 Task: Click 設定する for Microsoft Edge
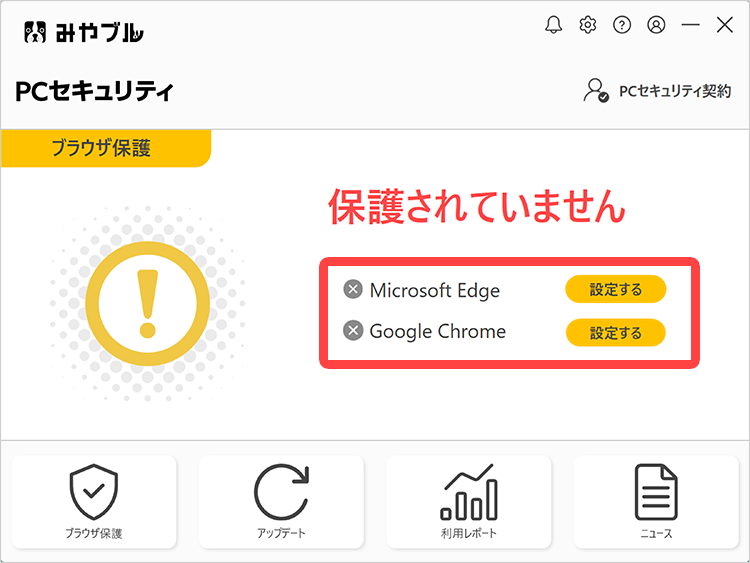pyautogui.click(x=616, y=289)
